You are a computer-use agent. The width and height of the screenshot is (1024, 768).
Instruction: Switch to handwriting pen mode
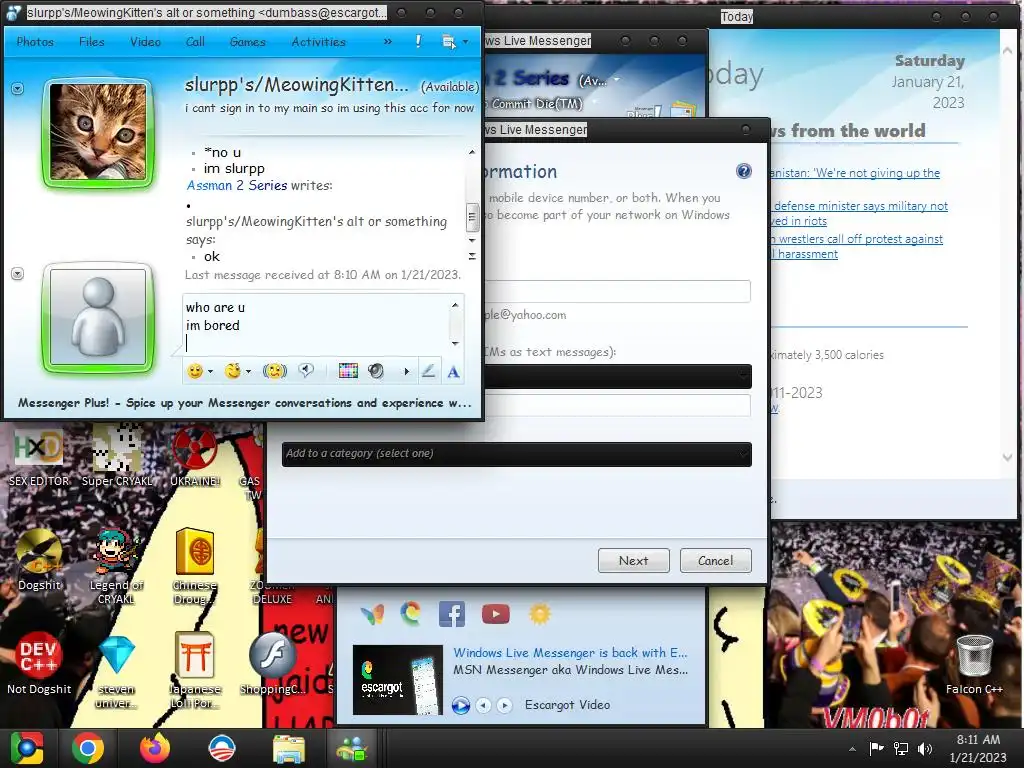tap(428, 371)
